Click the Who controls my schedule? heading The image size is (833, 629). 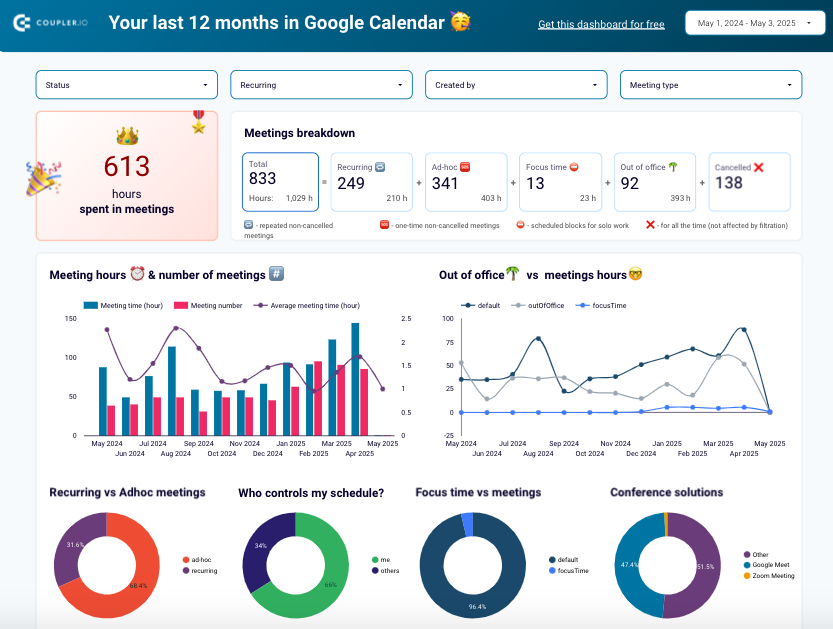(311, 493)
